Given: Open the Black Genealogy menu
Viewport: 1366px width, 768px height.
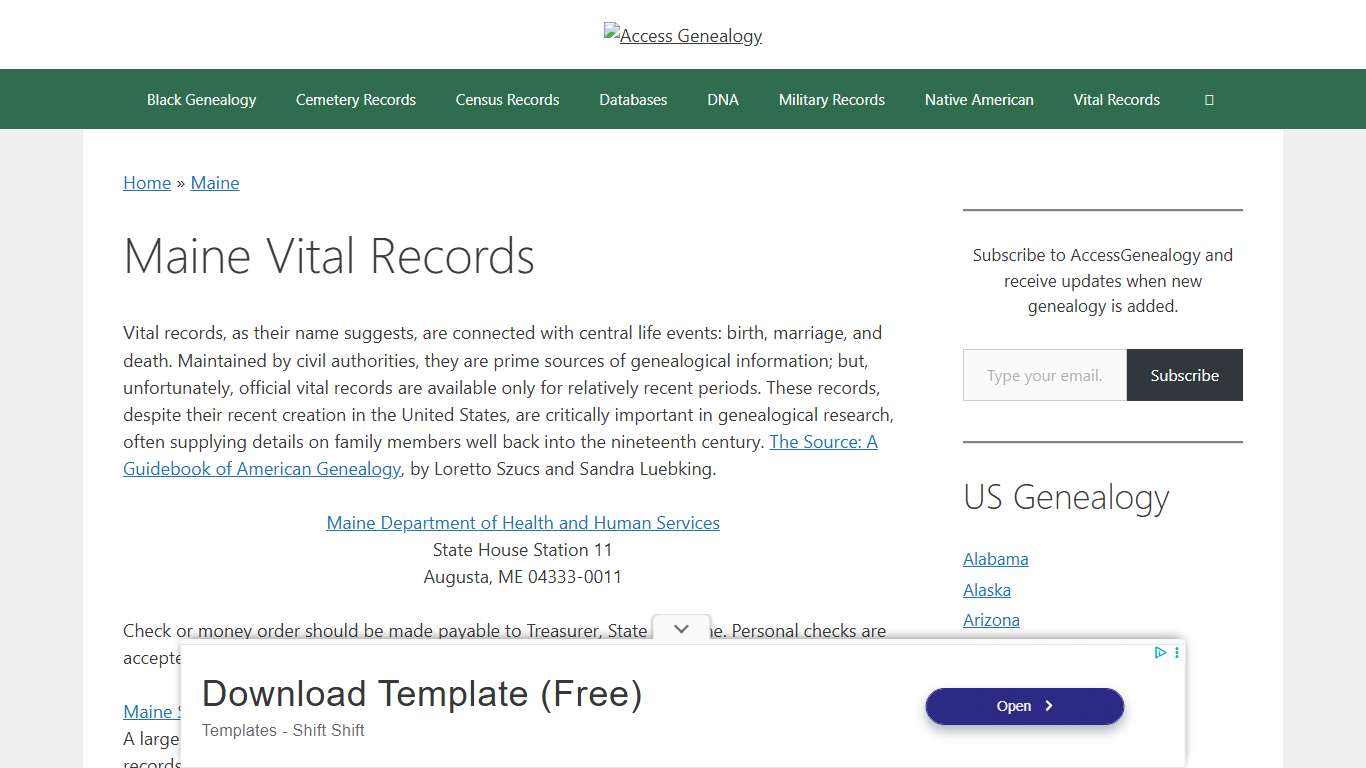Looking at the screenshot, I should coord(201,99).
